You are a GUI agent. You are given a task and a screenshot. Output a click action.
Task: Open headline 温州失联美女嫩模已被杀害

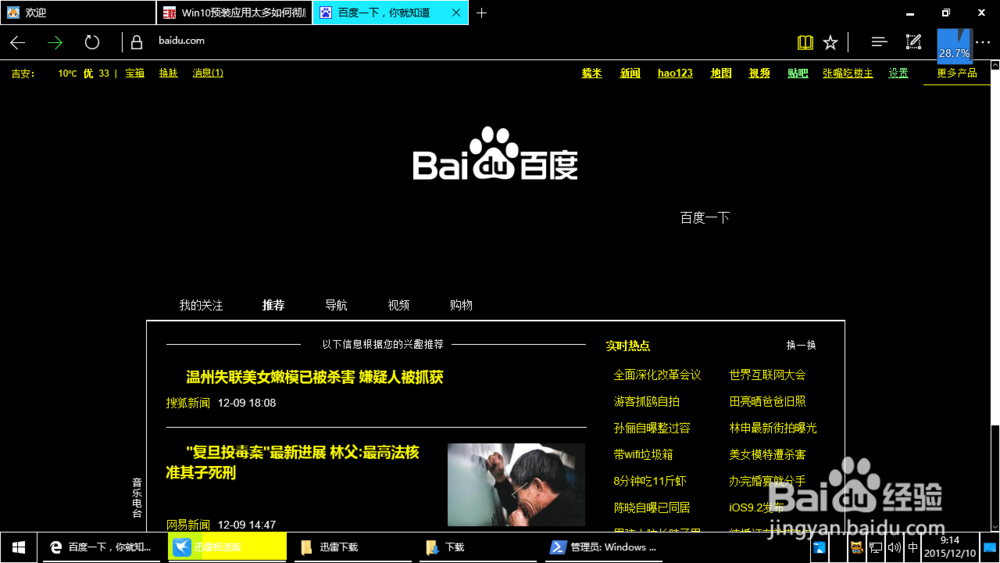click(314, 377)
